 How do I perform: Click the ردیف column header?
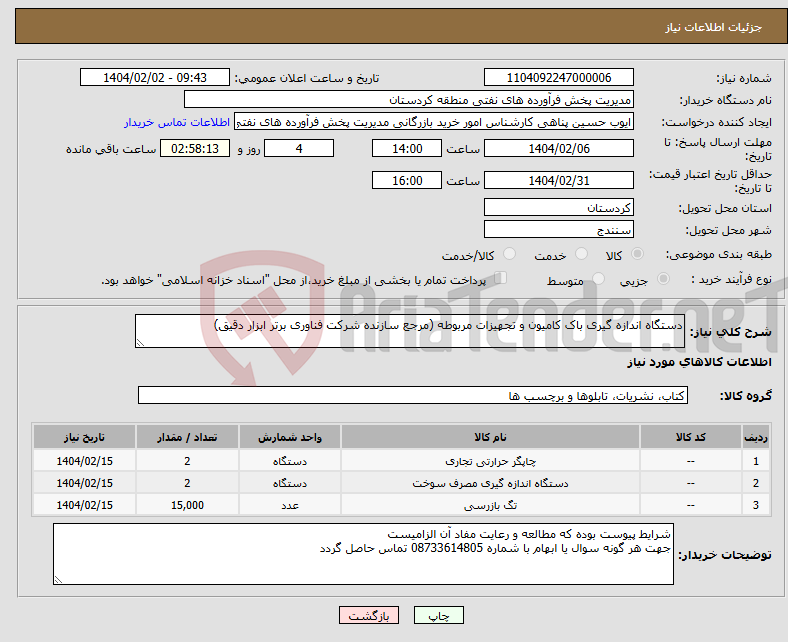755,437
